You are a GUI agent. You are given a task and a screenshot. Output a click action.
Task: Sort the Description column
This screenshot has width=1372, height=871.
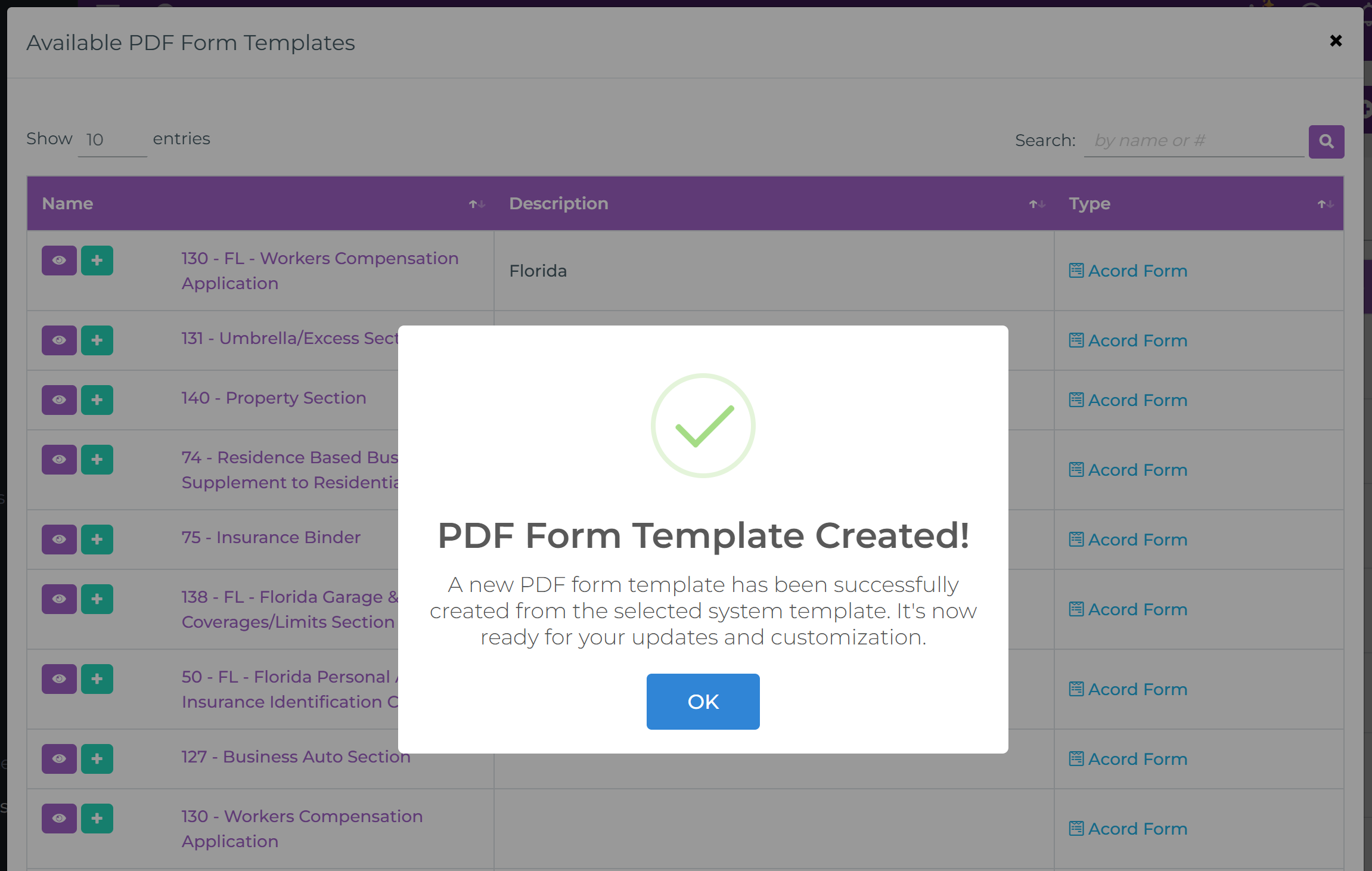[1037, 204]
